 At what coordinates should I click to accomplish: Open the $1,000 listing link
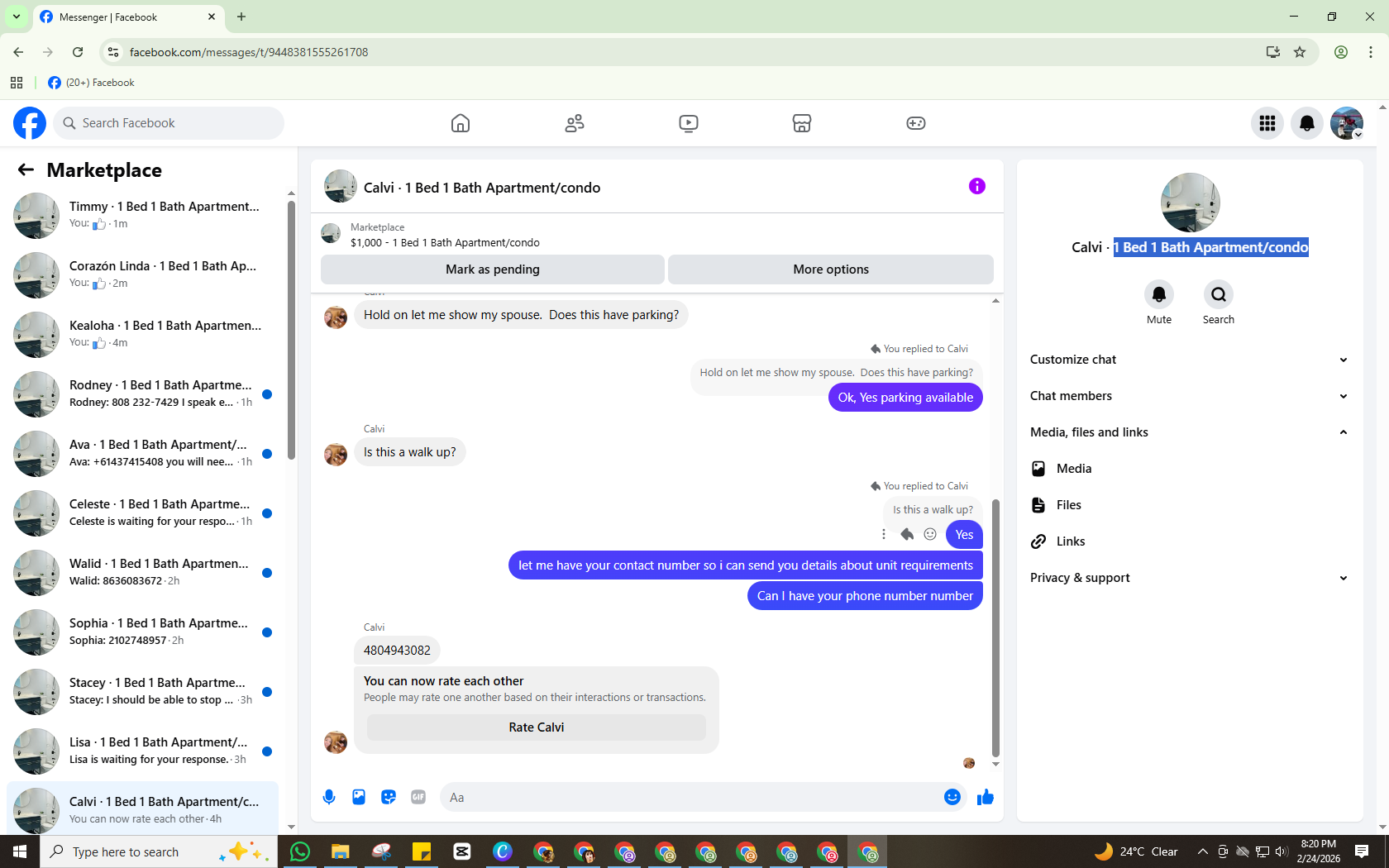(x=445, y=242)
